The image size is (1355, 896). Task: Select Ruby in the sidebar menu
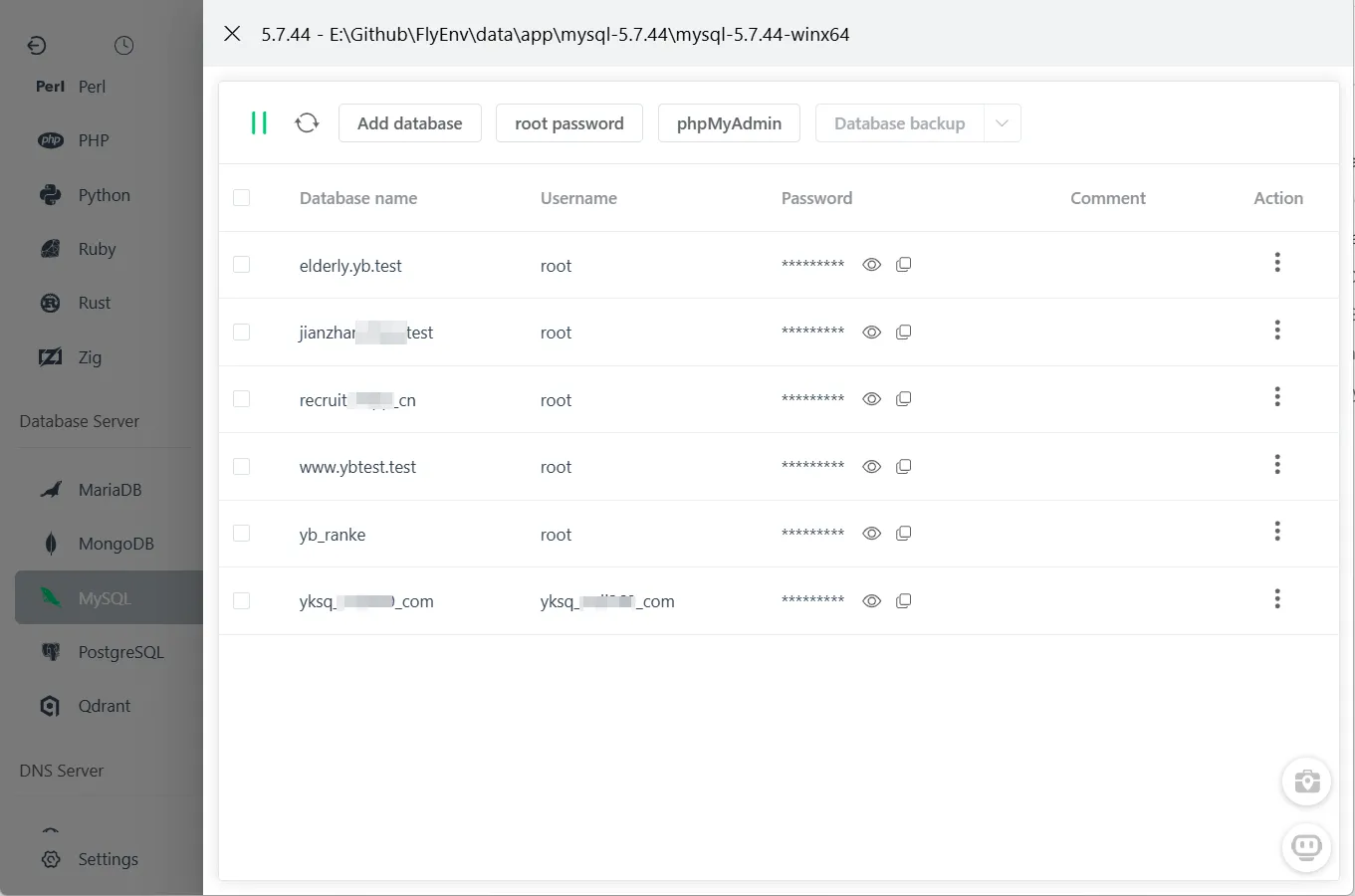(x=97, y=248)
